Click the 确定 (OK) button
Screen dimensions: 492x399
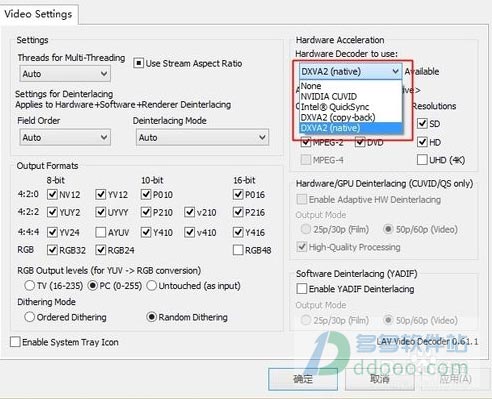click(303, 379)
